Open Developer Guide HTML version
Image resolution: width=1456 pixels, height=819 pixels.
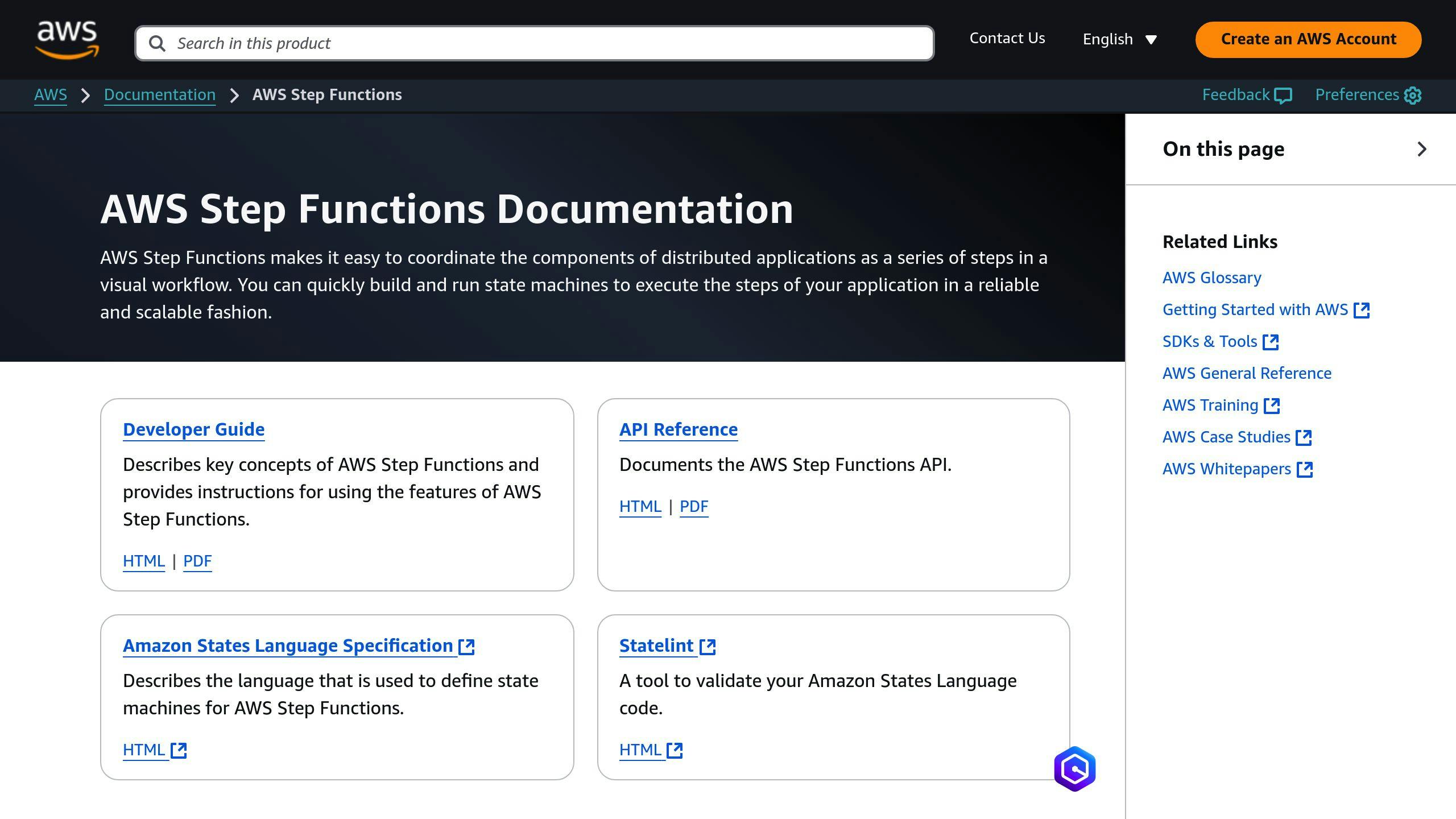(x=144, y=561)
